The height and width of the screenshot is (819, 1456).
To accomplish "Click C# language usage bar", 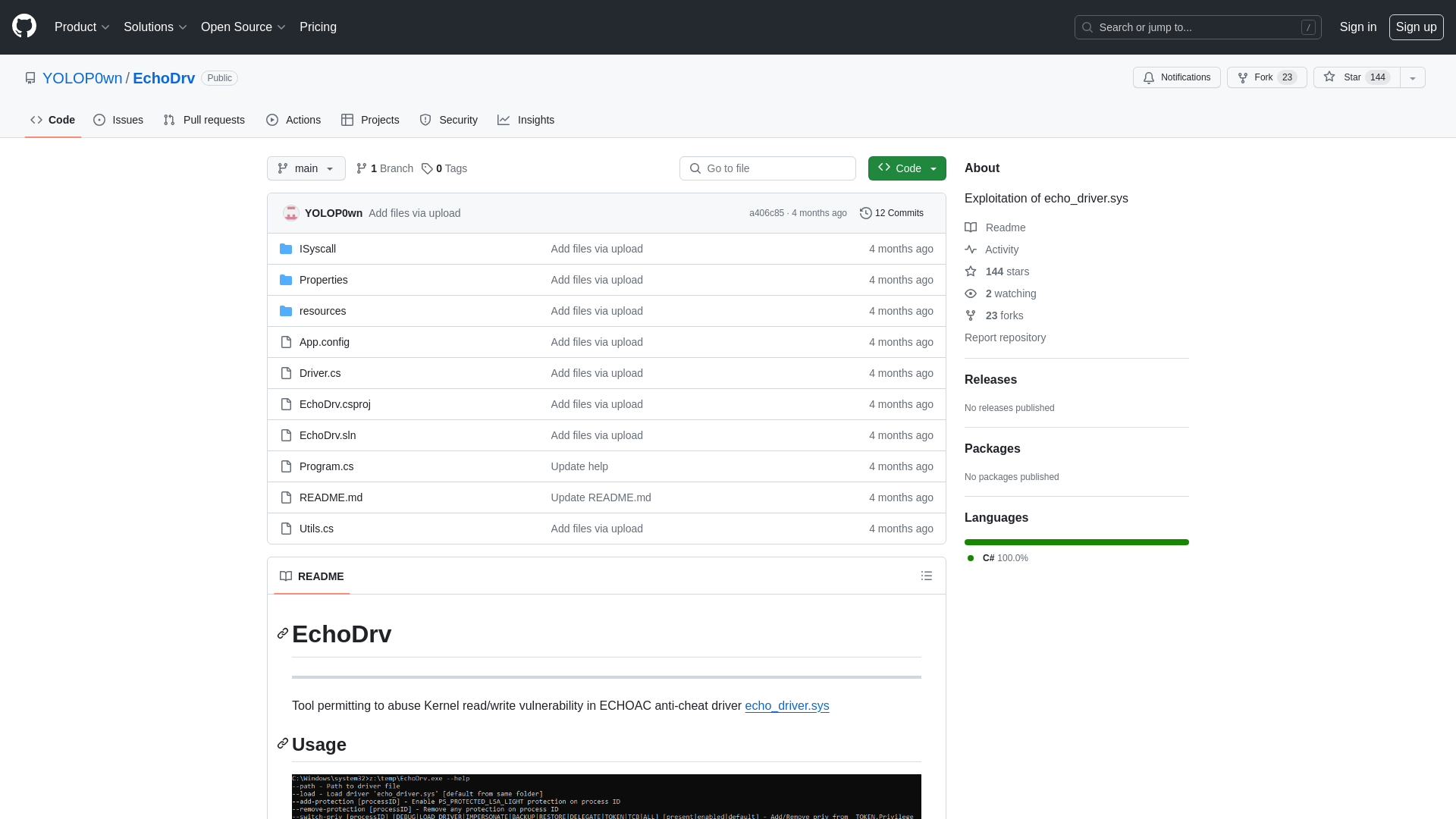I will click(1077, 541).
